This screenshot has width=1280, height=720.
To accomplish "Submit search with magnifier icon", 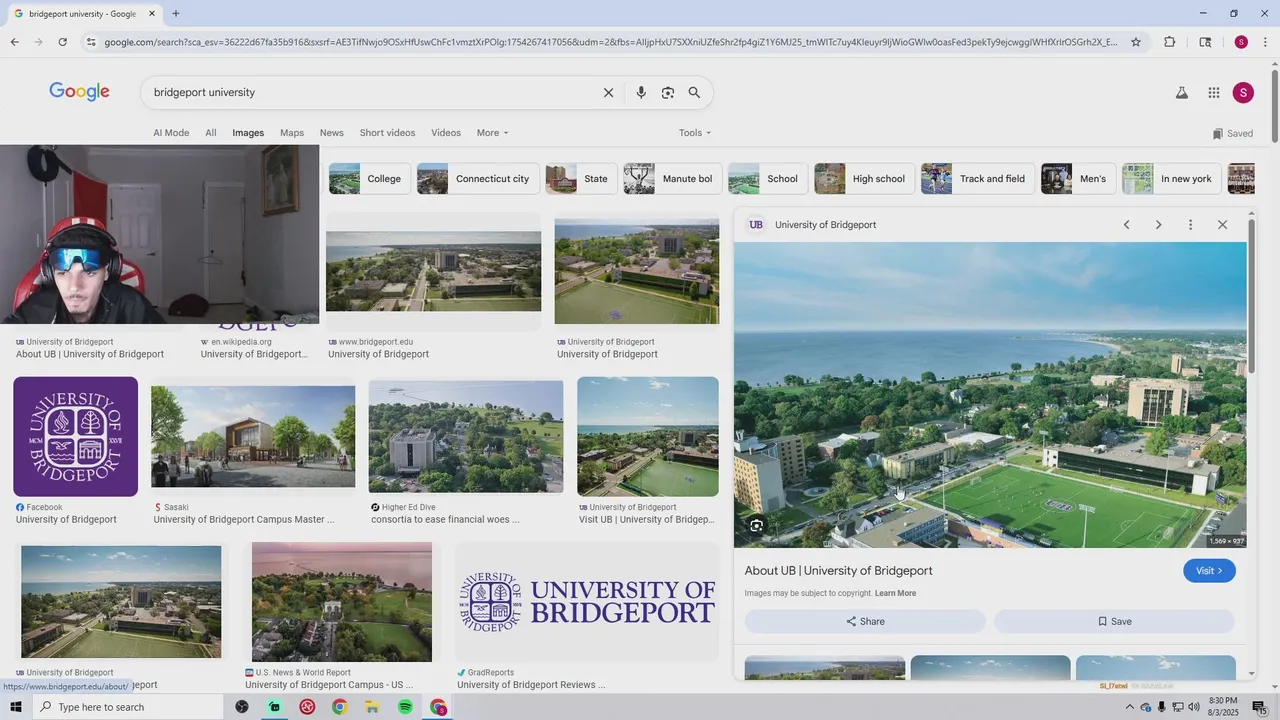I will (694, 93).
